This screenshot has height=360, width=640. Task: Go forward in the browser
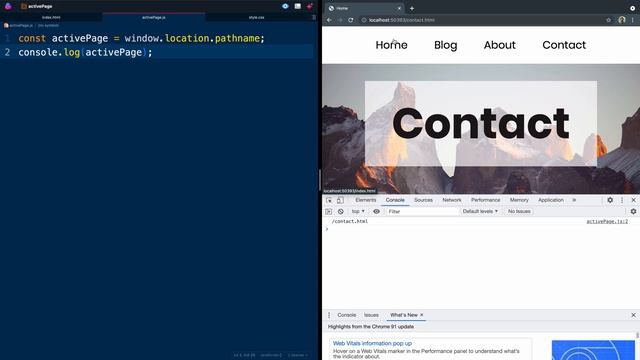(340, 20)
